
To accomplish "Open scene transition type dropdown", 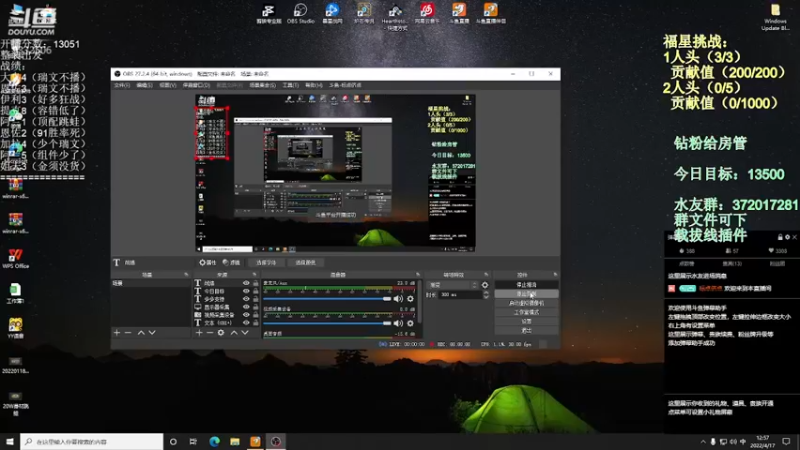I will point(453,285).
